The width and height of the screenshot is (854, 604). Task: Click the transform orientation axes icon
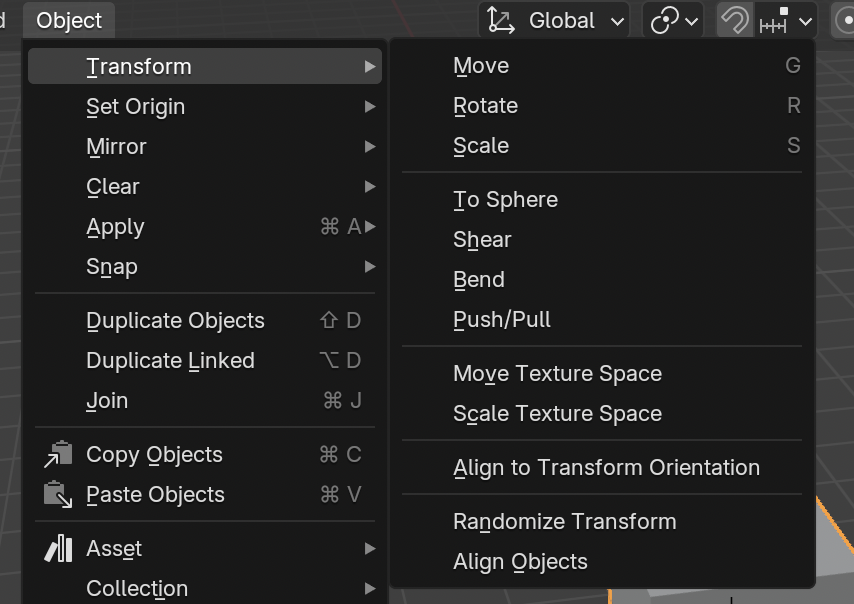(501, 21)
